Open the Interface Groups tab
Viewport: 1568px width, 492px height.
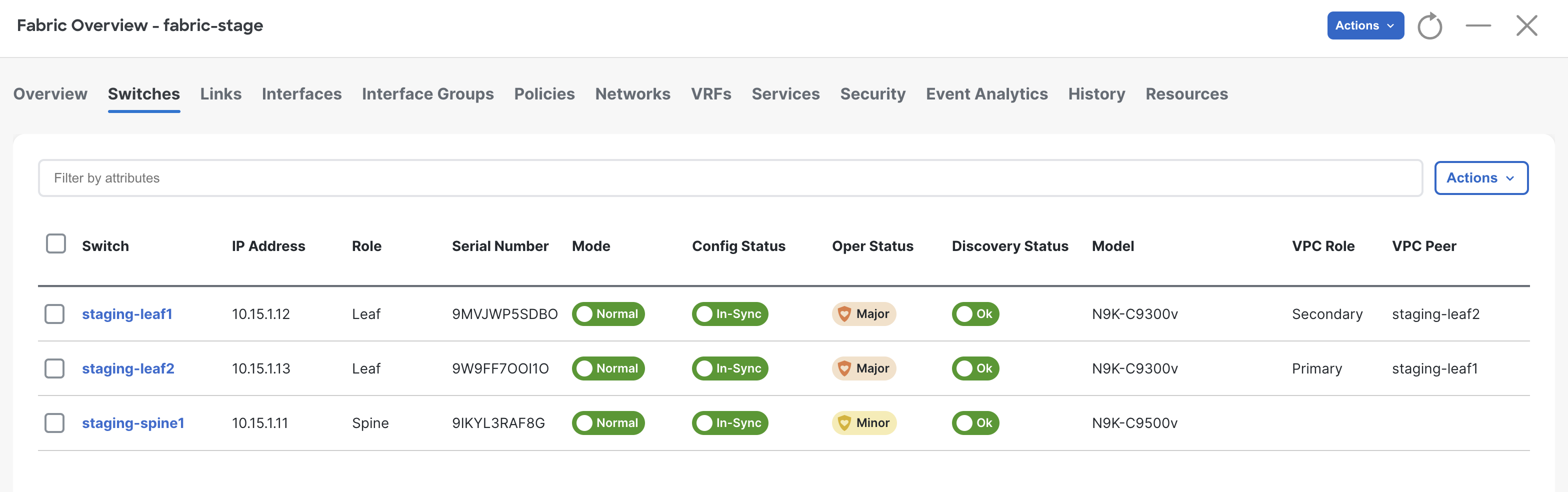click(x=428, y=94)
